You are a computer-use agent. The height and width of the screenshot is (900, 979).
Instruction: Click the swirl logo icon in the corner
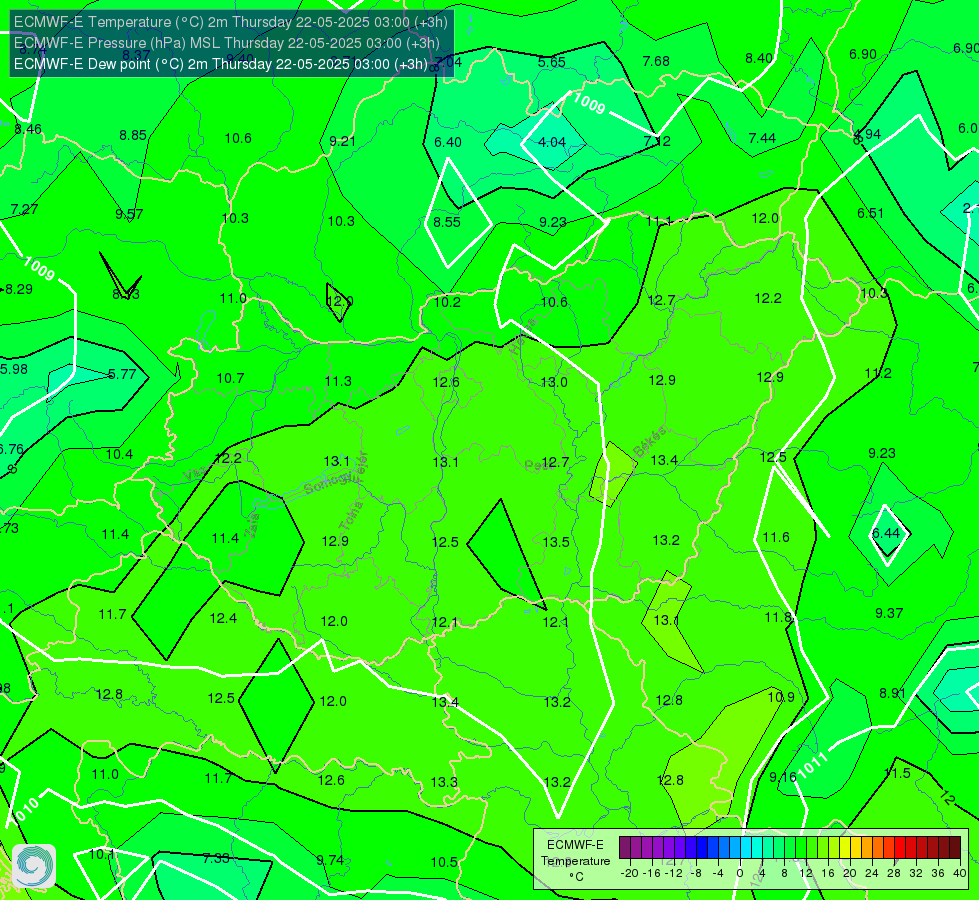pos(34,866)
